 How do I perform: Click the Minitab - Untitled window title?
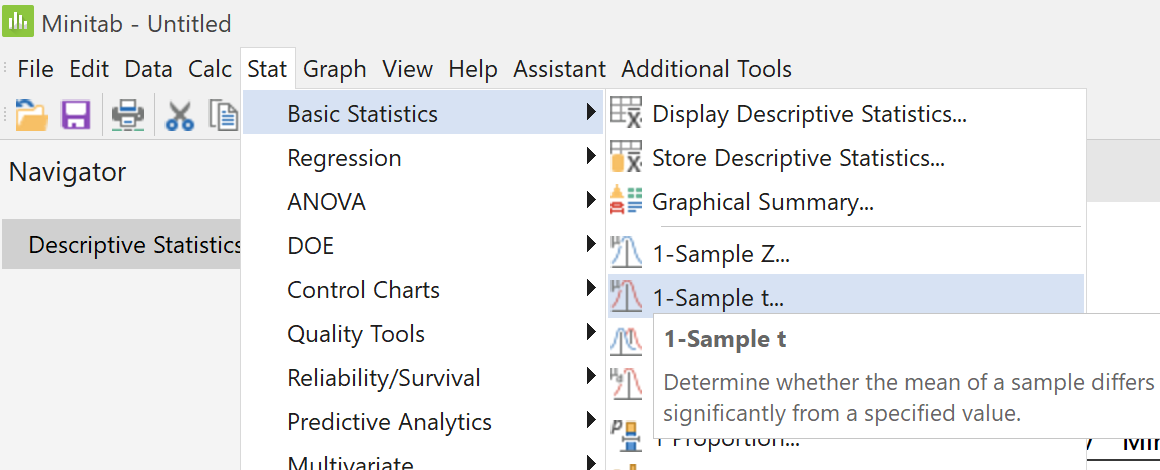[136, 24]
